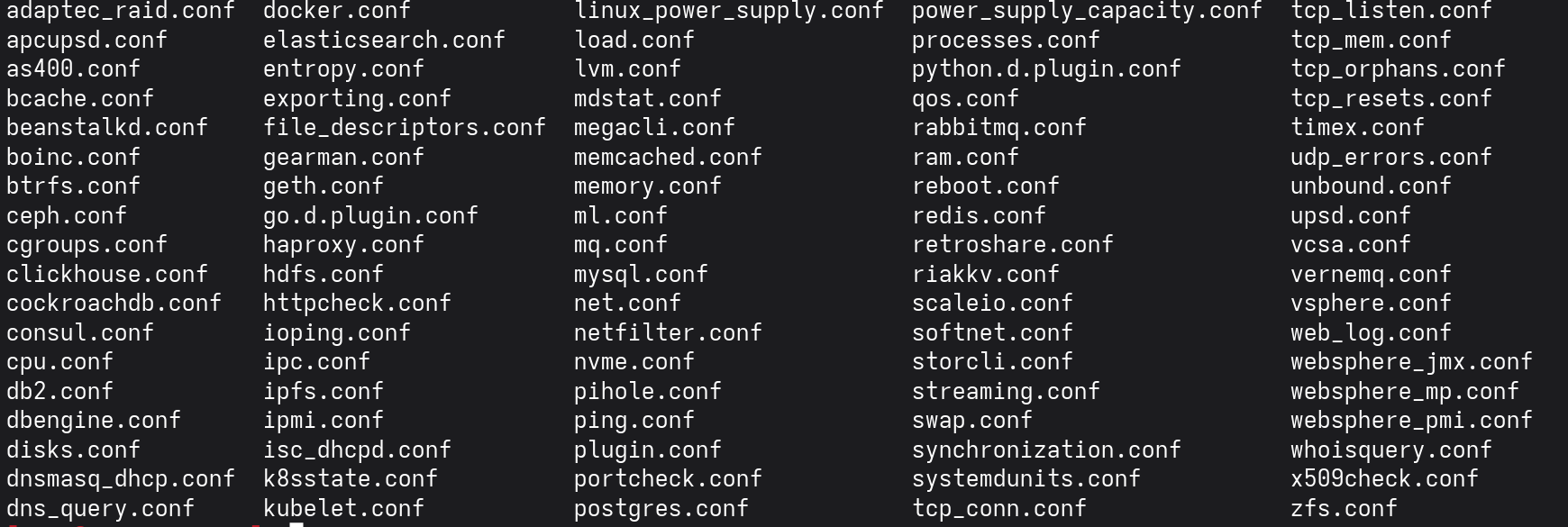Click on adaptec_raid.conf text
The width and height of the screenshot is (1568, 527).
coord(120,11)
